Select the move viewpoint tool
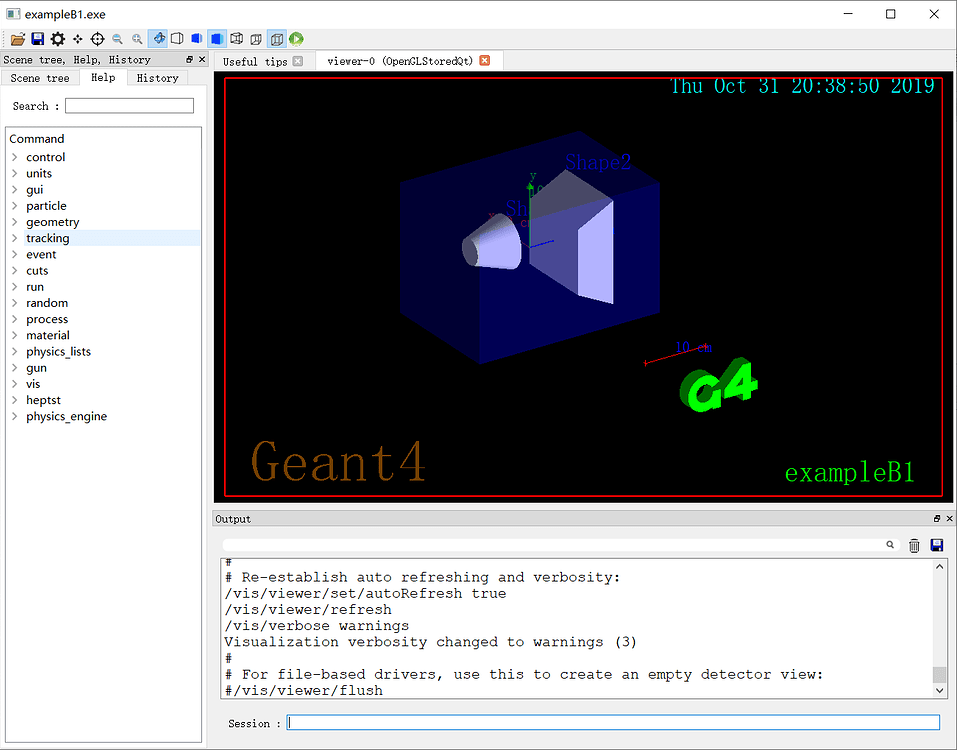This screenshot has width=957, height=750. 78,39
